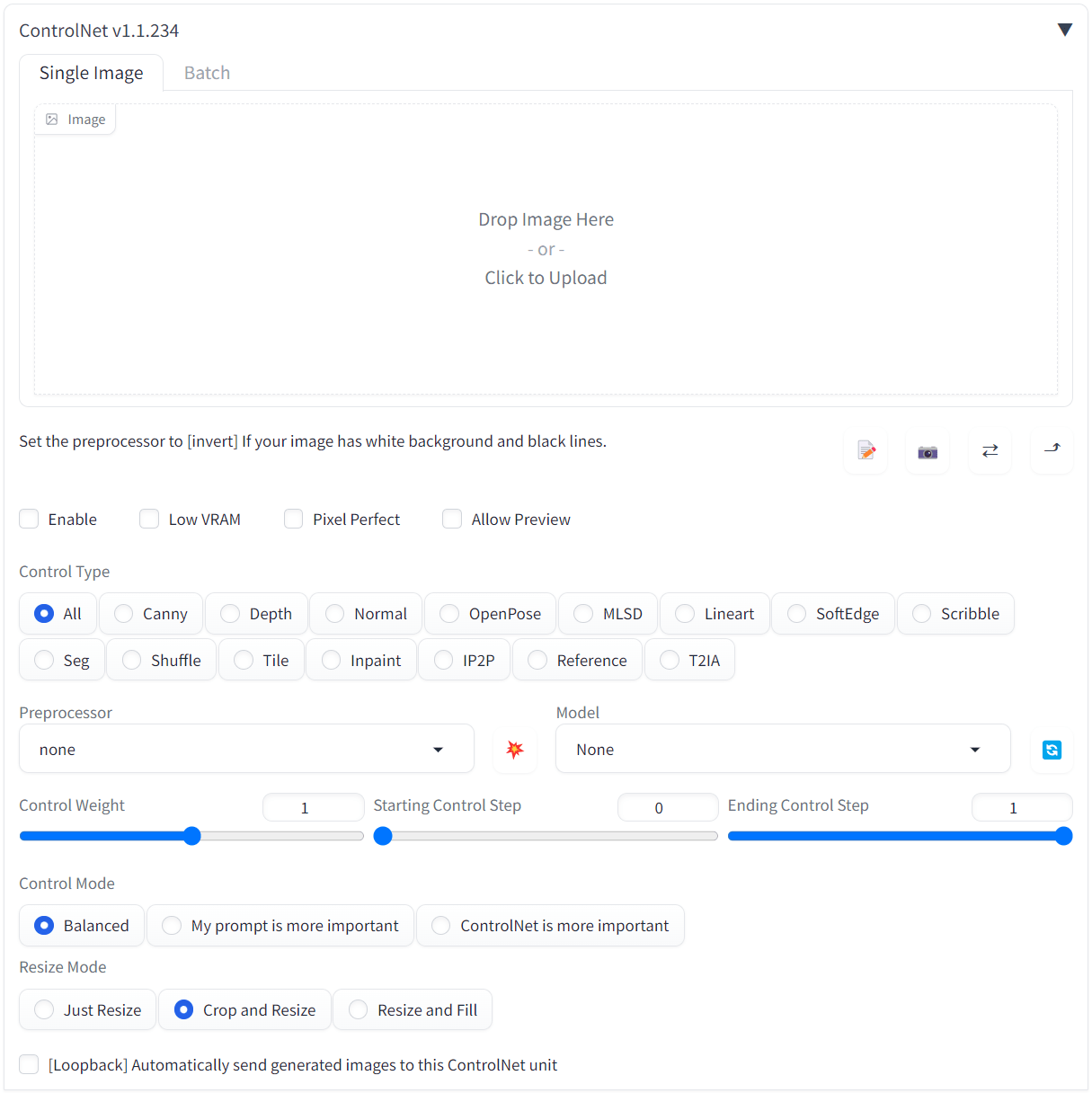Select ControlNet is more important

[x=550, y=926]
